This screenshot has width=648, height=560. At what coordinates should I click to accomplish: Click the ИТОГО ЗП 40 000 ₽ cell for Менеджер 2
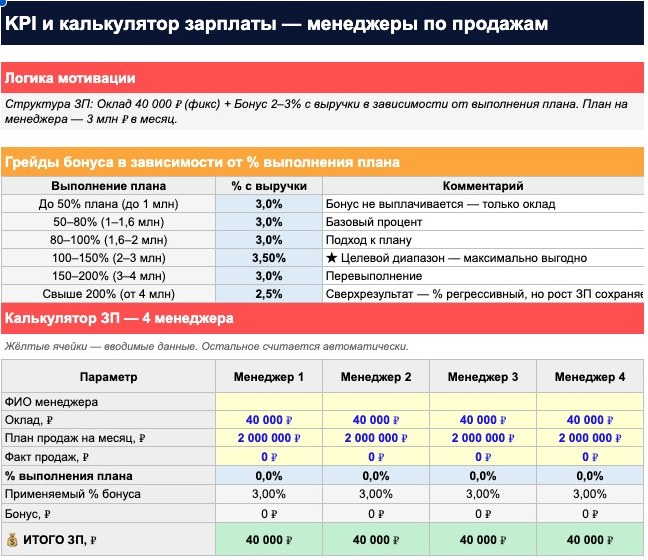tap(376, 539)
